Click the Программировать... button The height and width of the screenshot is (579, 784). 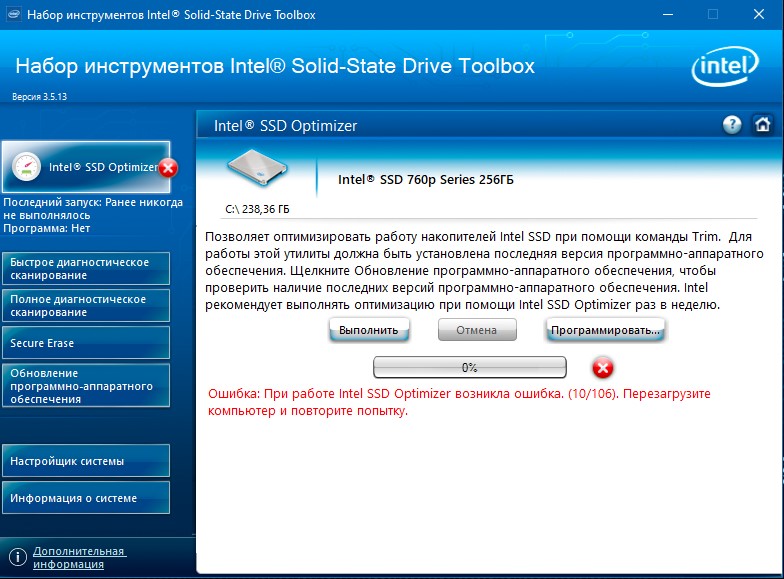click(x=605, y=330)
